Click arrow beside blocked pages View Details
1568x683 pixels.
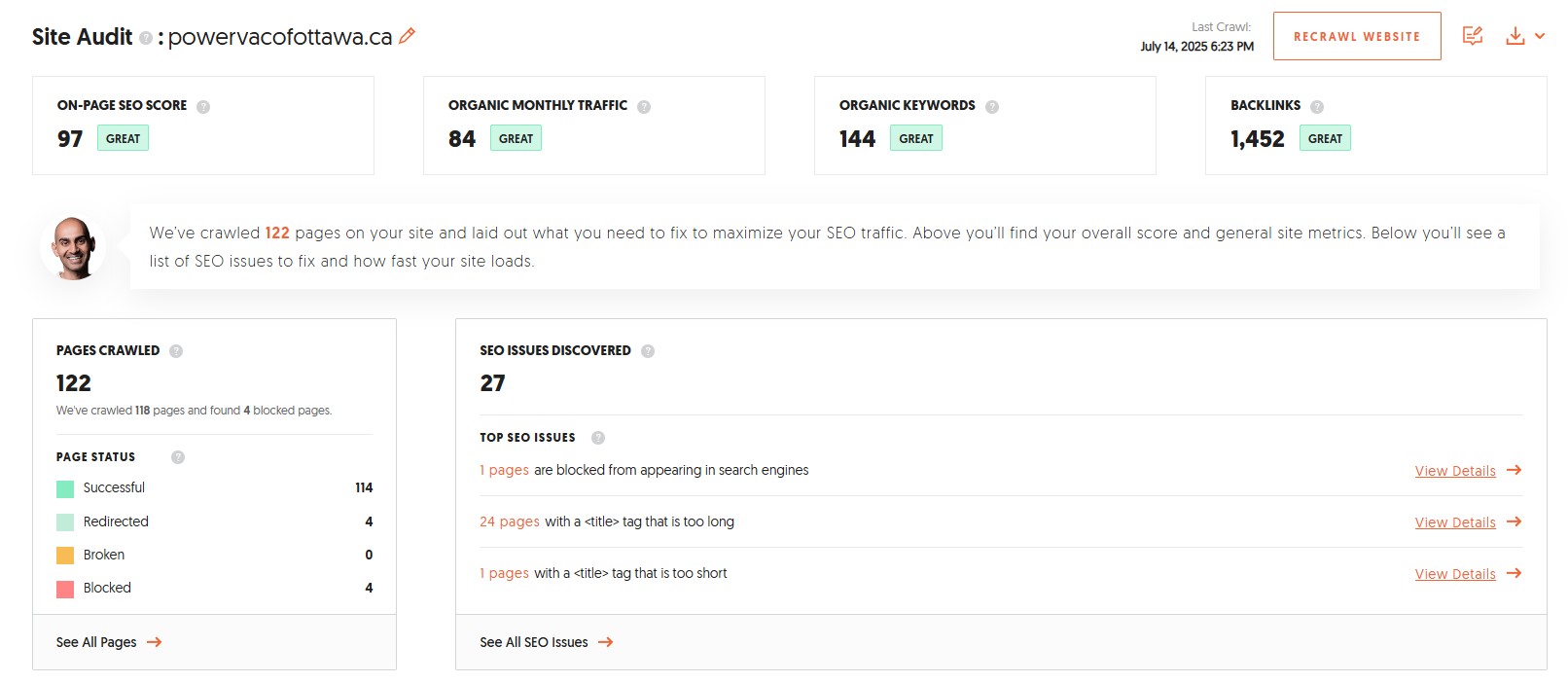(1514, 470)
